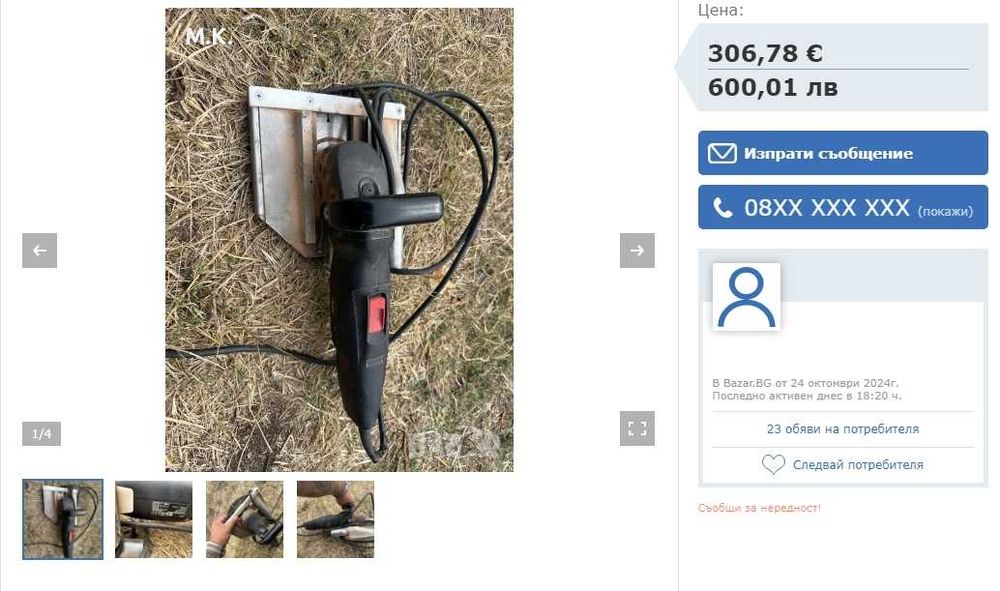The image size is (1000, 591).
Task: Click the main product photo
Action: pos(339,240)
